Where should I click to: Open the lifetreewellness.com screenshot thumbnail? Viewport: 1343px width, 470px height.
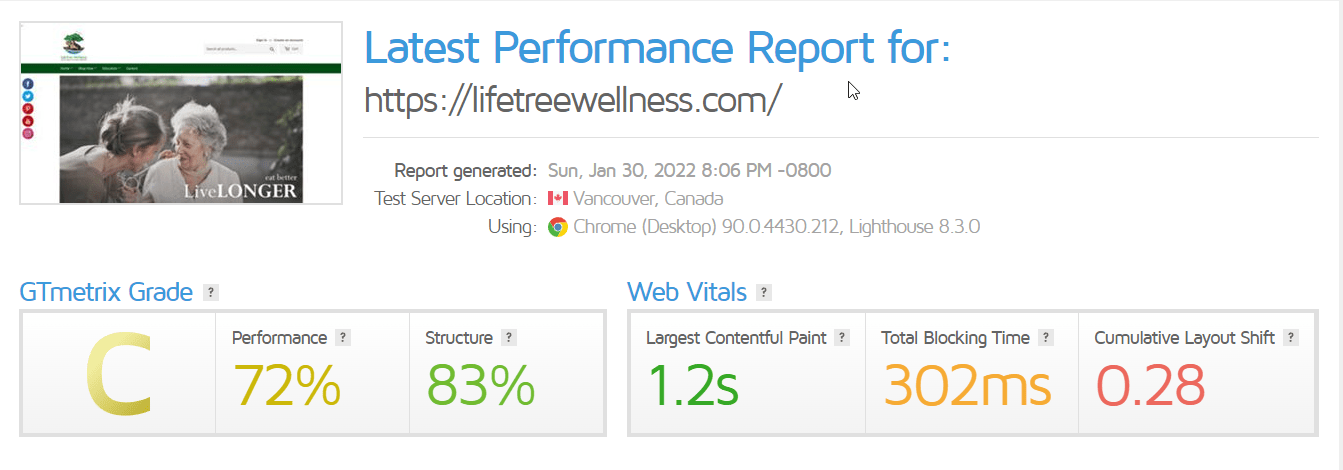181,113
